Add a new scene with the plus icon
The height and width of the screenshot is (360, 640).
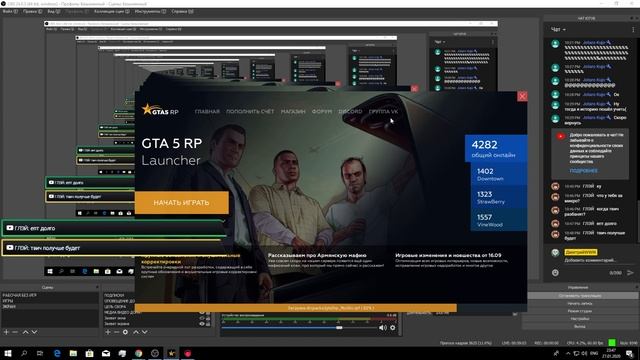[6, 332]
